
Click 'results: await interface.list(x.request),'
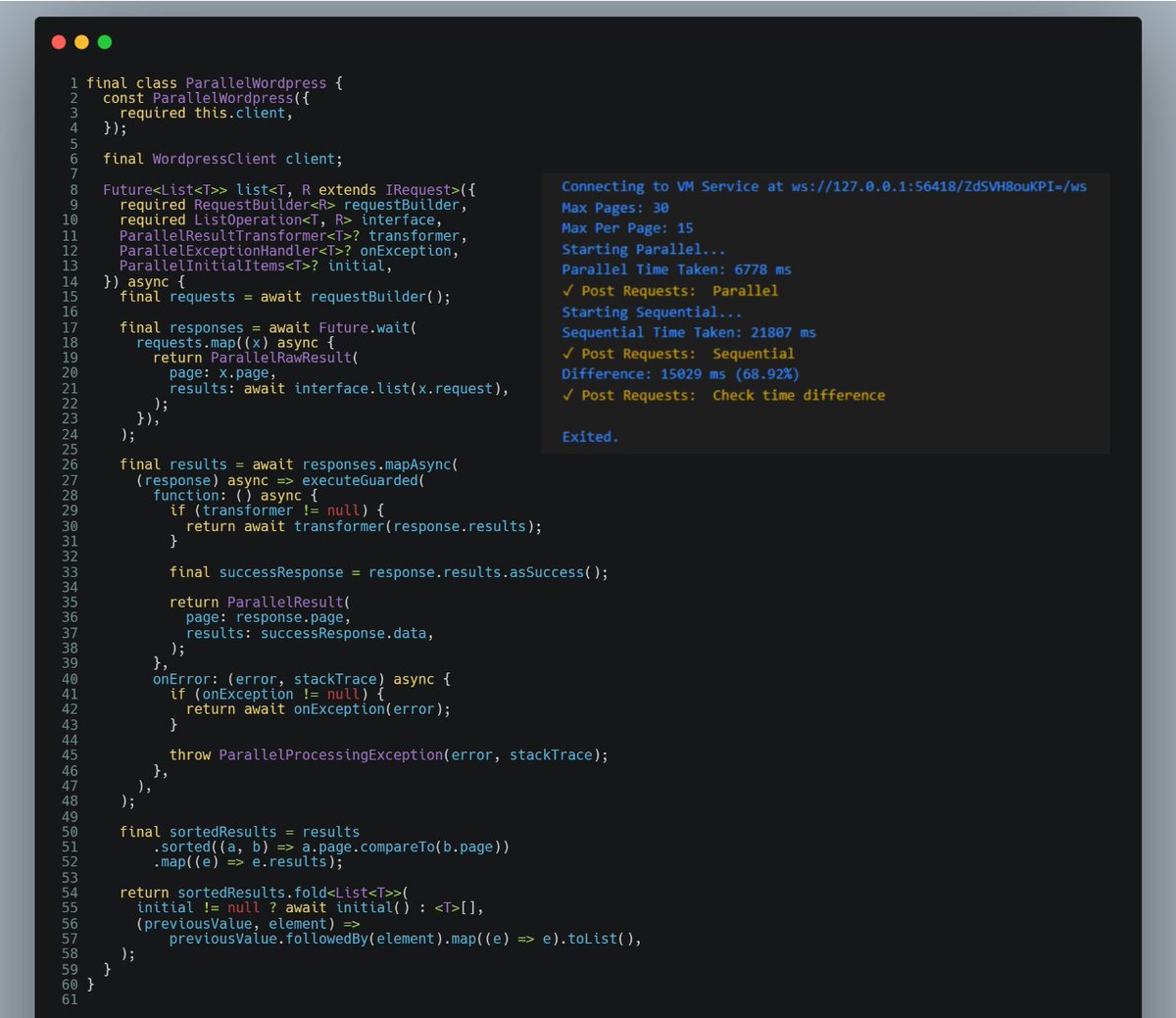point(339,389)
